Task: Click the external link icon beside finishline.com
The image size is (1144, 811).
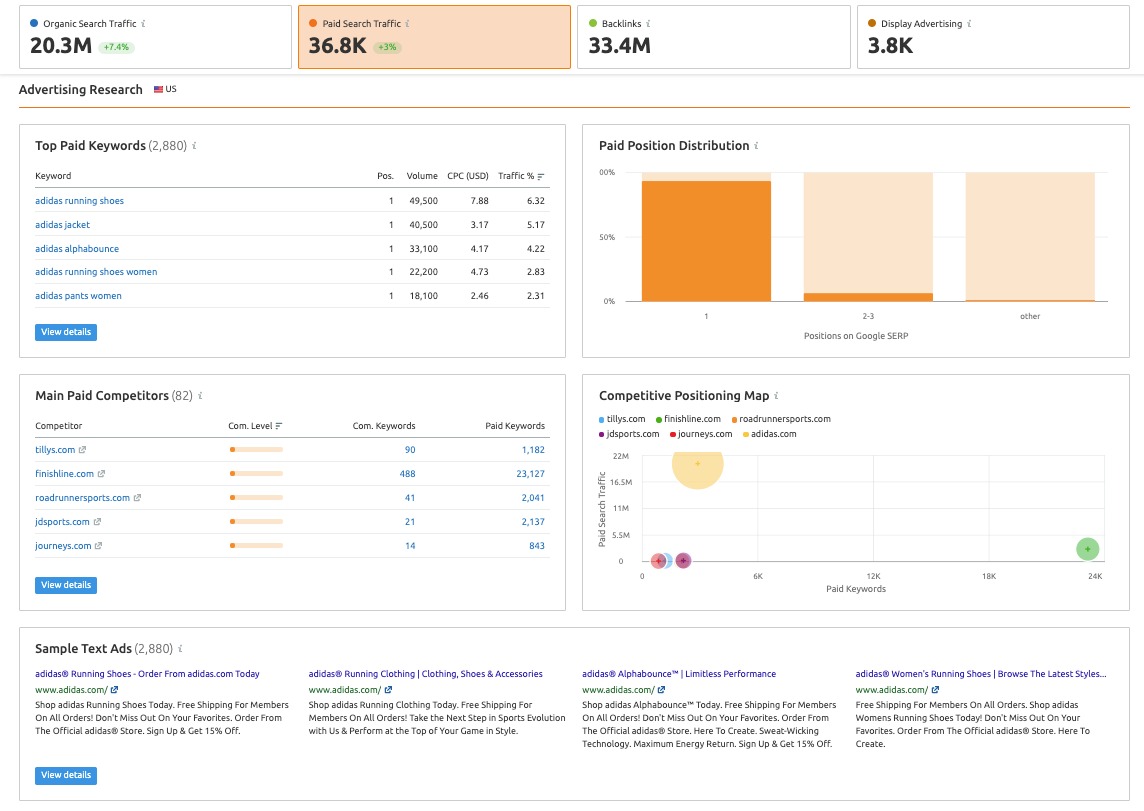Action: (101, 473)
